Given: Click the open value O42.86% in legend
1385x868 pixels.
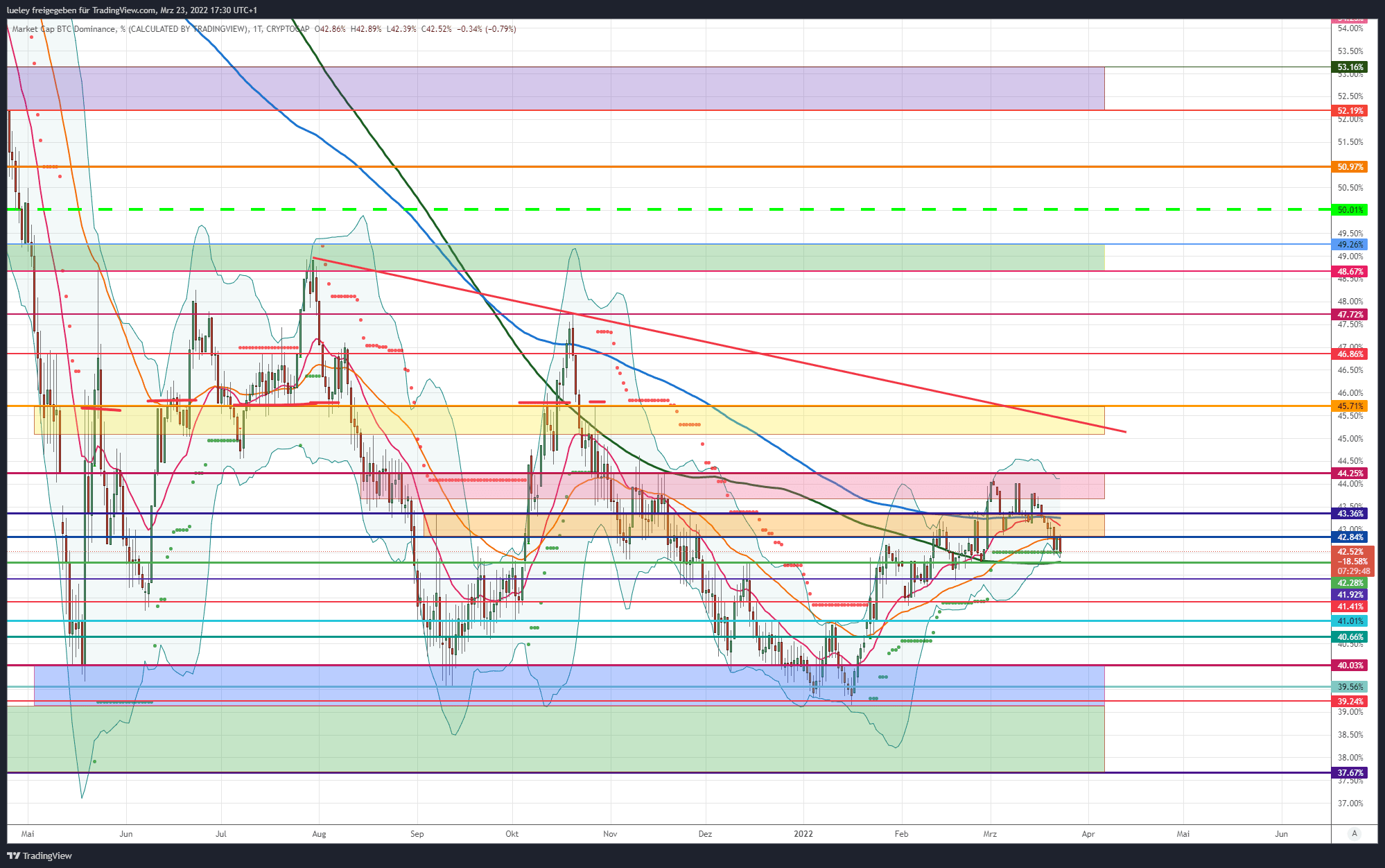Looking at the screenshot, I should 330,29.
